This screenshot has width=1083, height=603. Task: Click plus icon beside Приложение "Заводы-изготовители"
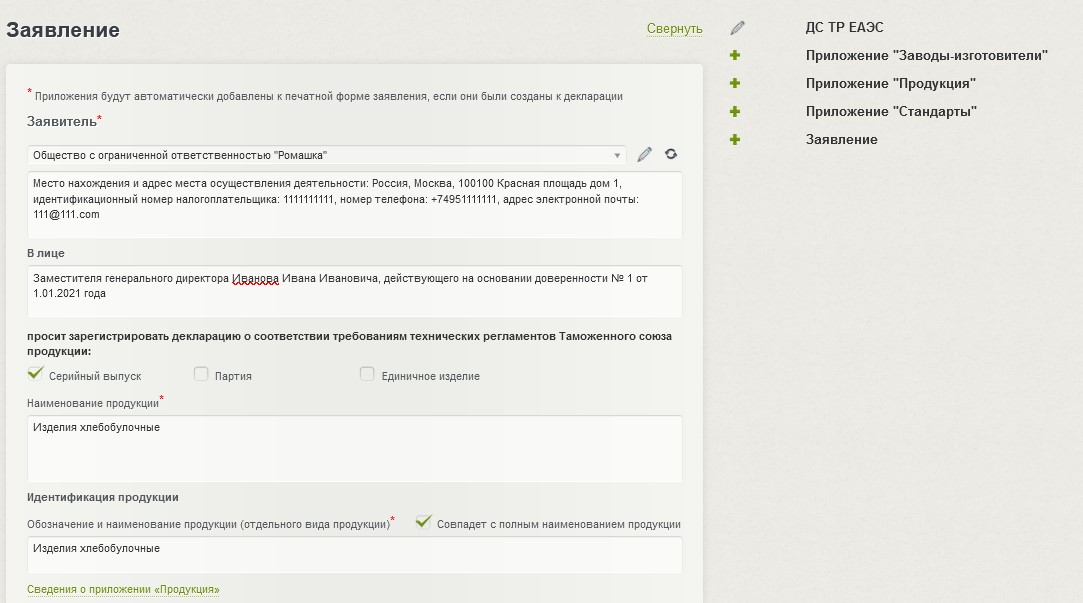(x=735, y=56)
